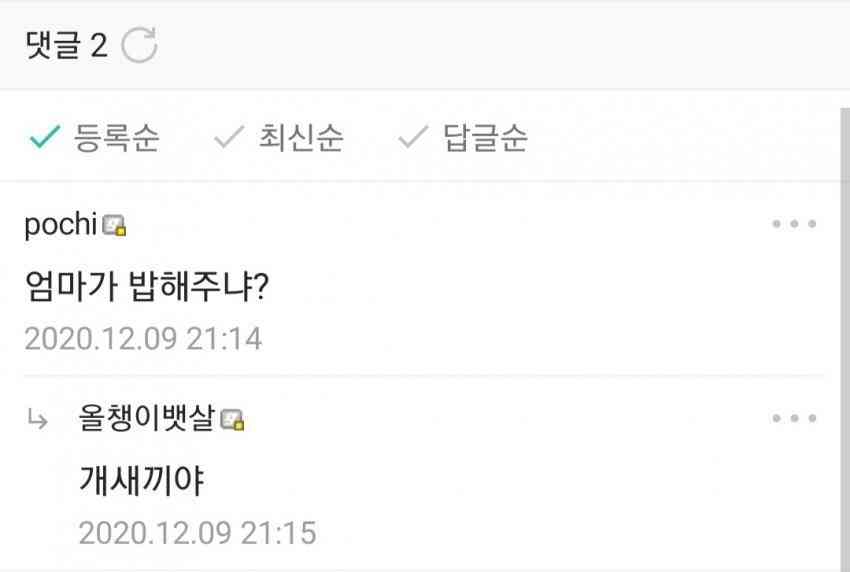Click the vertical scrollbar on the right edge
Image resolution: width=850 pixels, height=572 pixels.
(845, 336)
